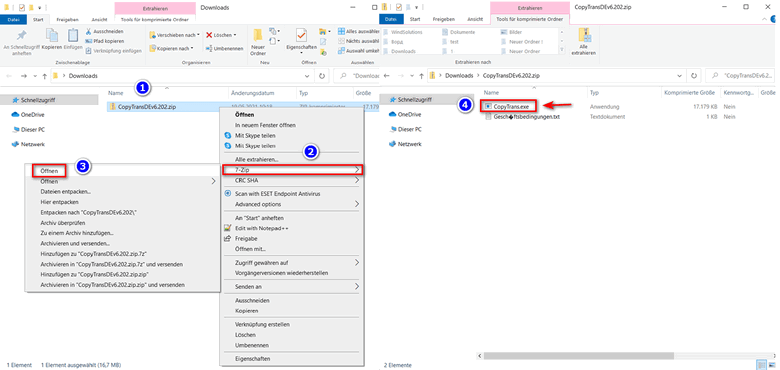
Task: Open the Datei tab in the Downloads window
Action: click(13, 19)
